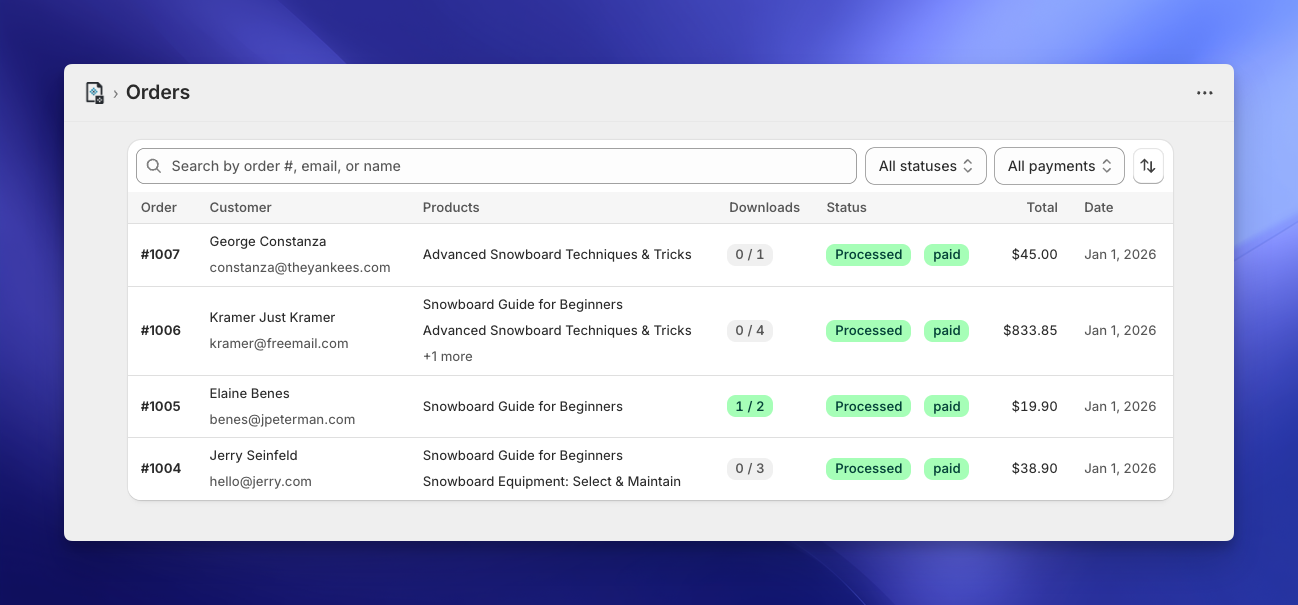Click the 0 / 4 downloads badge
The height and width of the screenshot is (605, 1298).
coord(749,331)
